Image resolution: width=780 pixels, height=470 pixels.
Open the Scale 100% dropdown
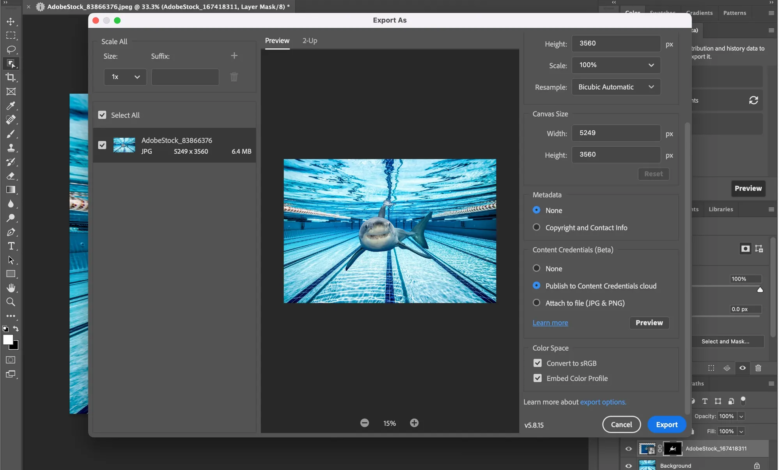[615, 65]
